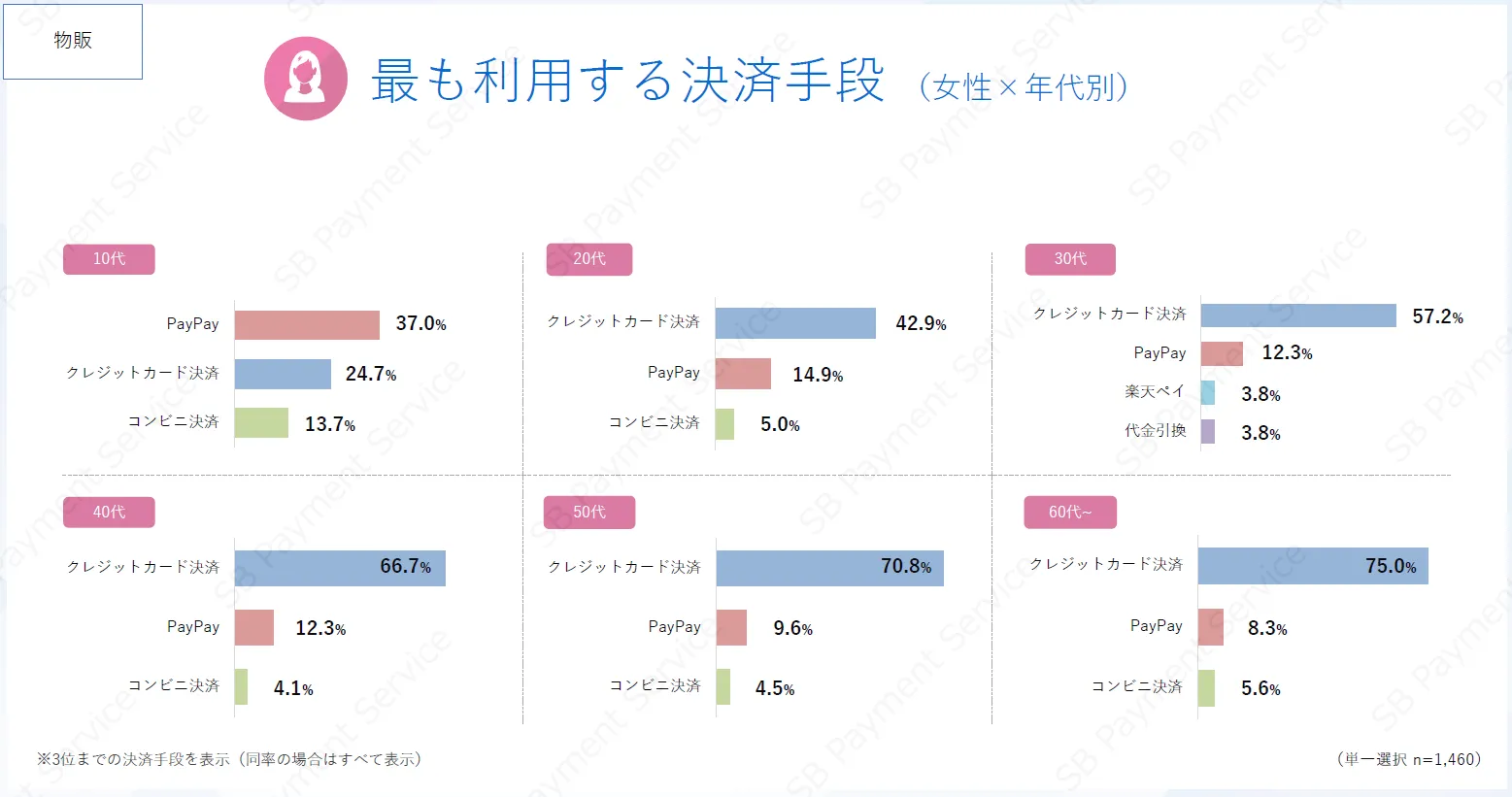Image resolution: width=1512 pixels, height=797 pixels.
Task: Select the 物販 label box
Action: (73, 41)
